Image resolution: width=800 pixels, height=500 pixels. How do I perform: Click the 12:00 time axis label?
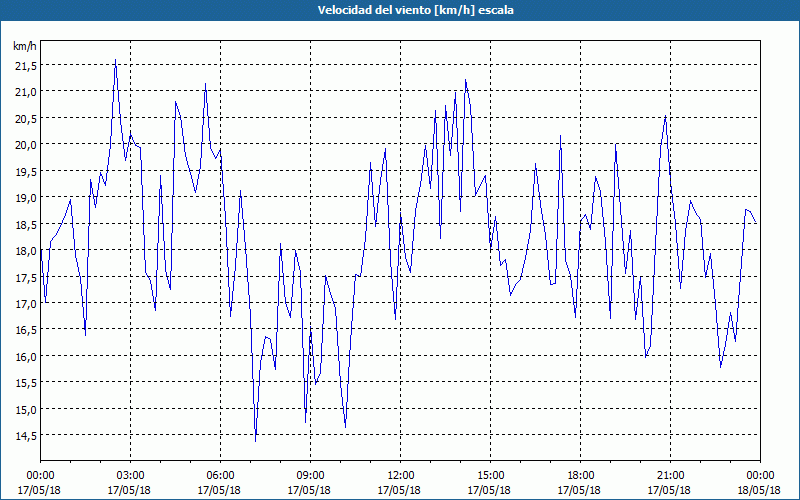click(400, 476)
